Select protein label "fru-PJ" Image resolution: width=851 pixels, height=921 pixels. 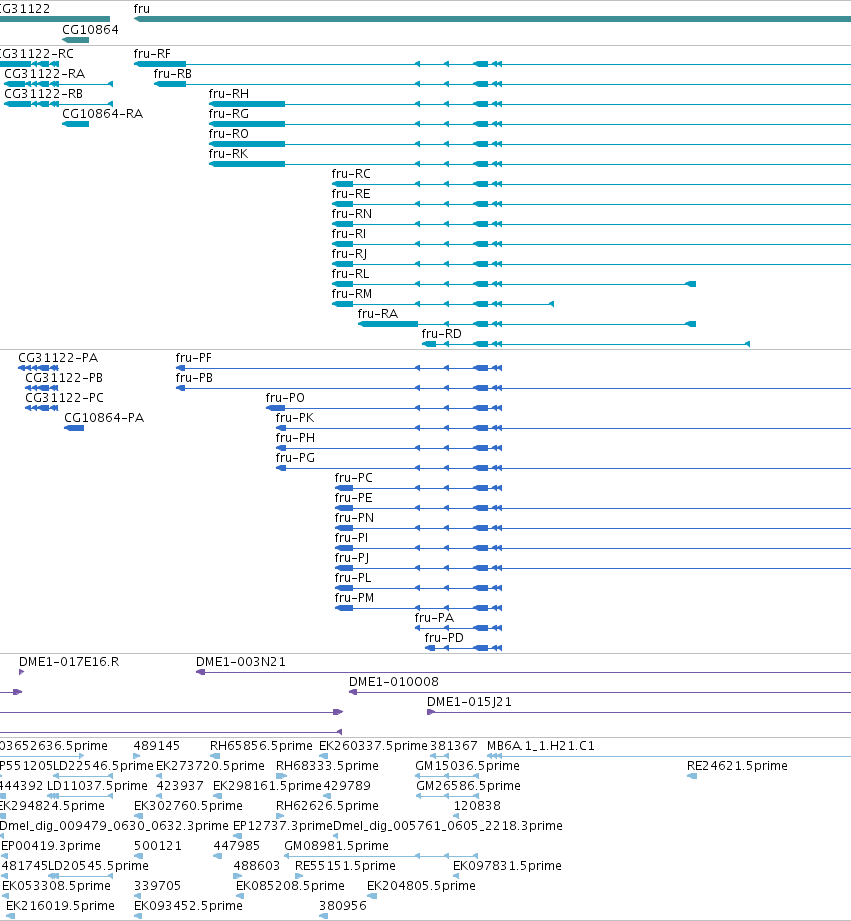(352, 558)
